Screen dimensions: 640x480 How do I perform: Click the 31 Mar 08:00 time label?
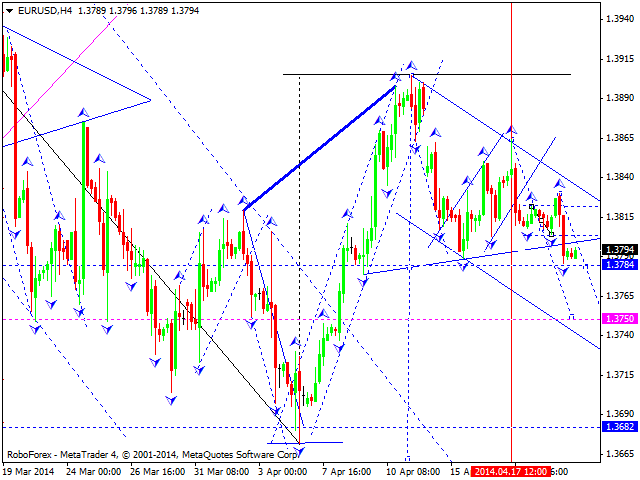tap(222, 471)
